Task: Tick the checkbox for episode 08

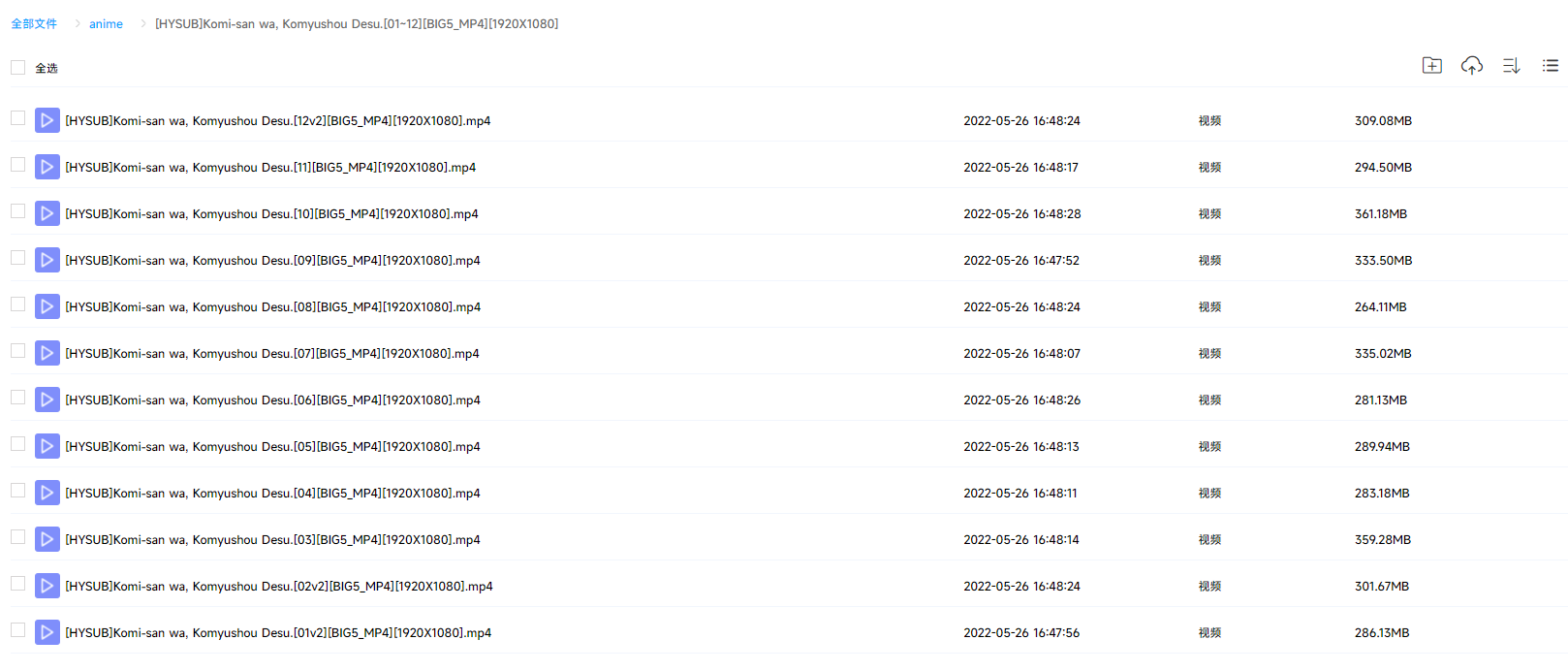Action: 17,304
